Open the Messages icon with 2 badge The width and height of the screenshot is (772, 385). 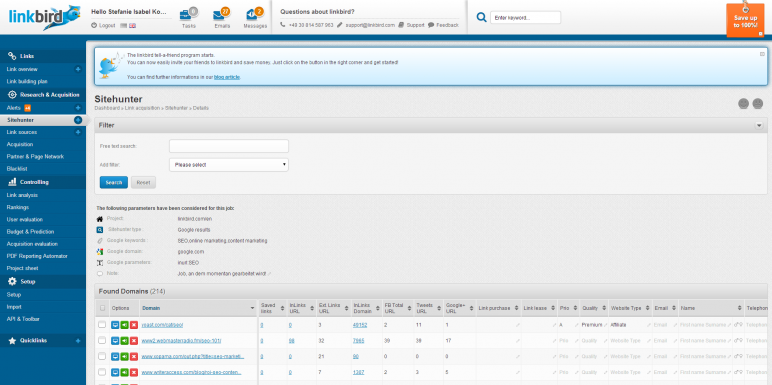point(254,14)
